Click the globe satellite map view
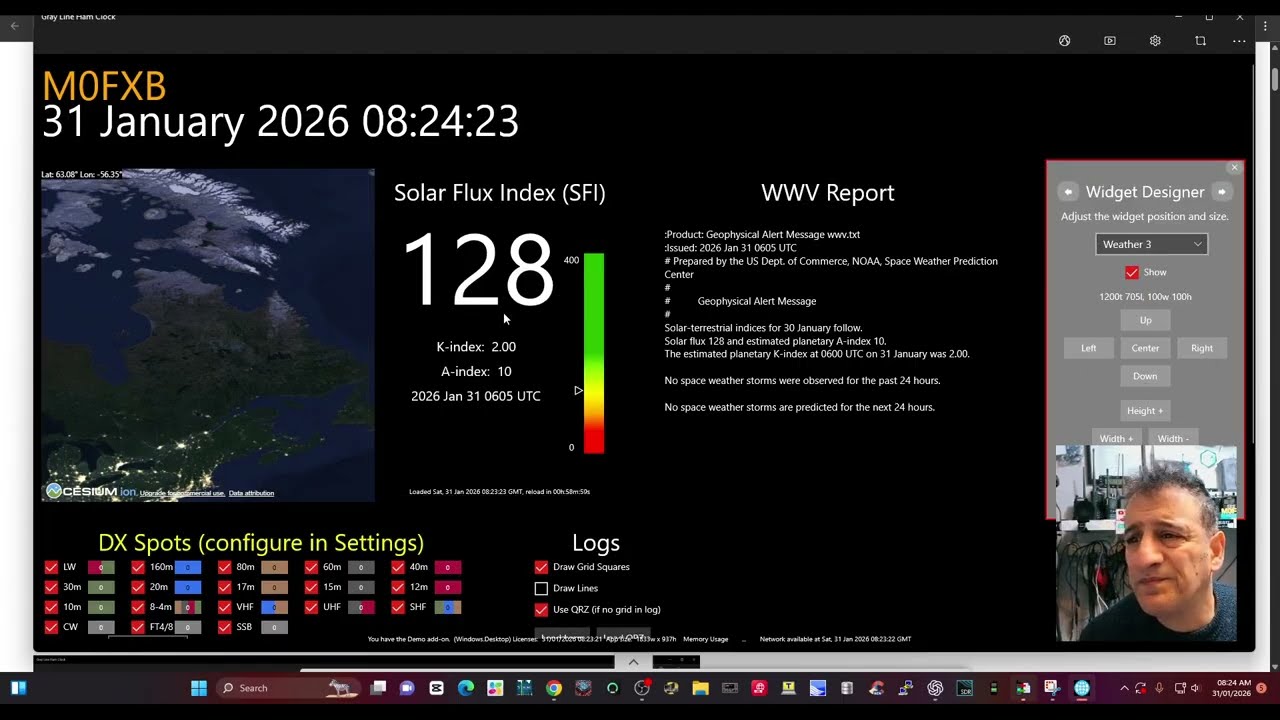The width and height of the screenshot is (1280, 720). pyautogui.click(x=208, y=335)
